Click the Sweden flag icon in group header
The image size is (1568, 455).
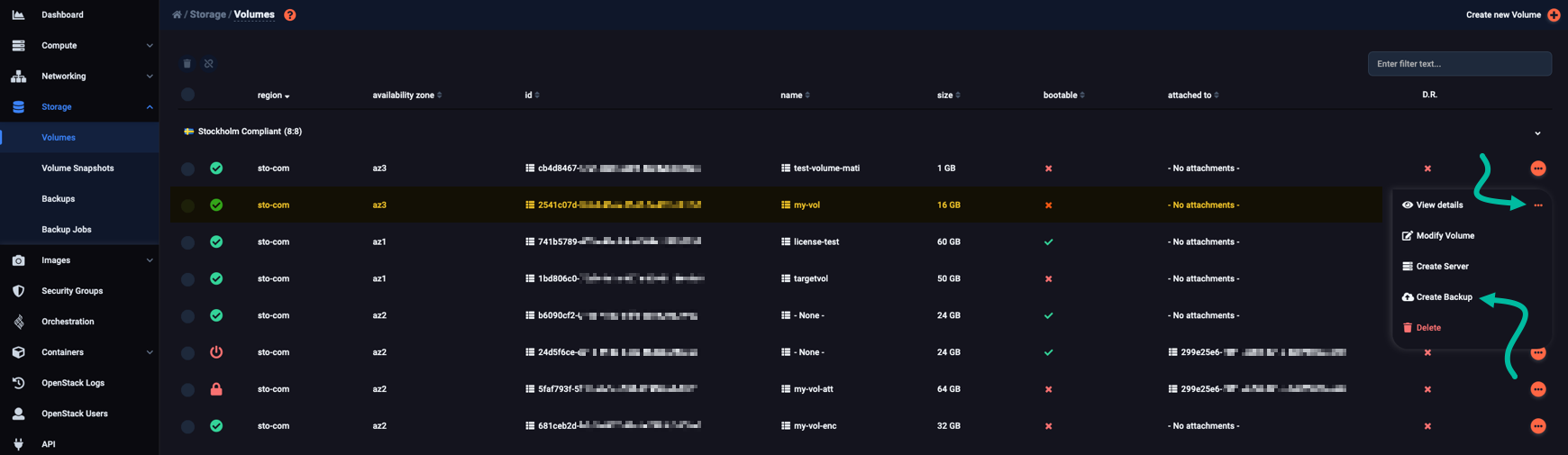click(189, 132)
